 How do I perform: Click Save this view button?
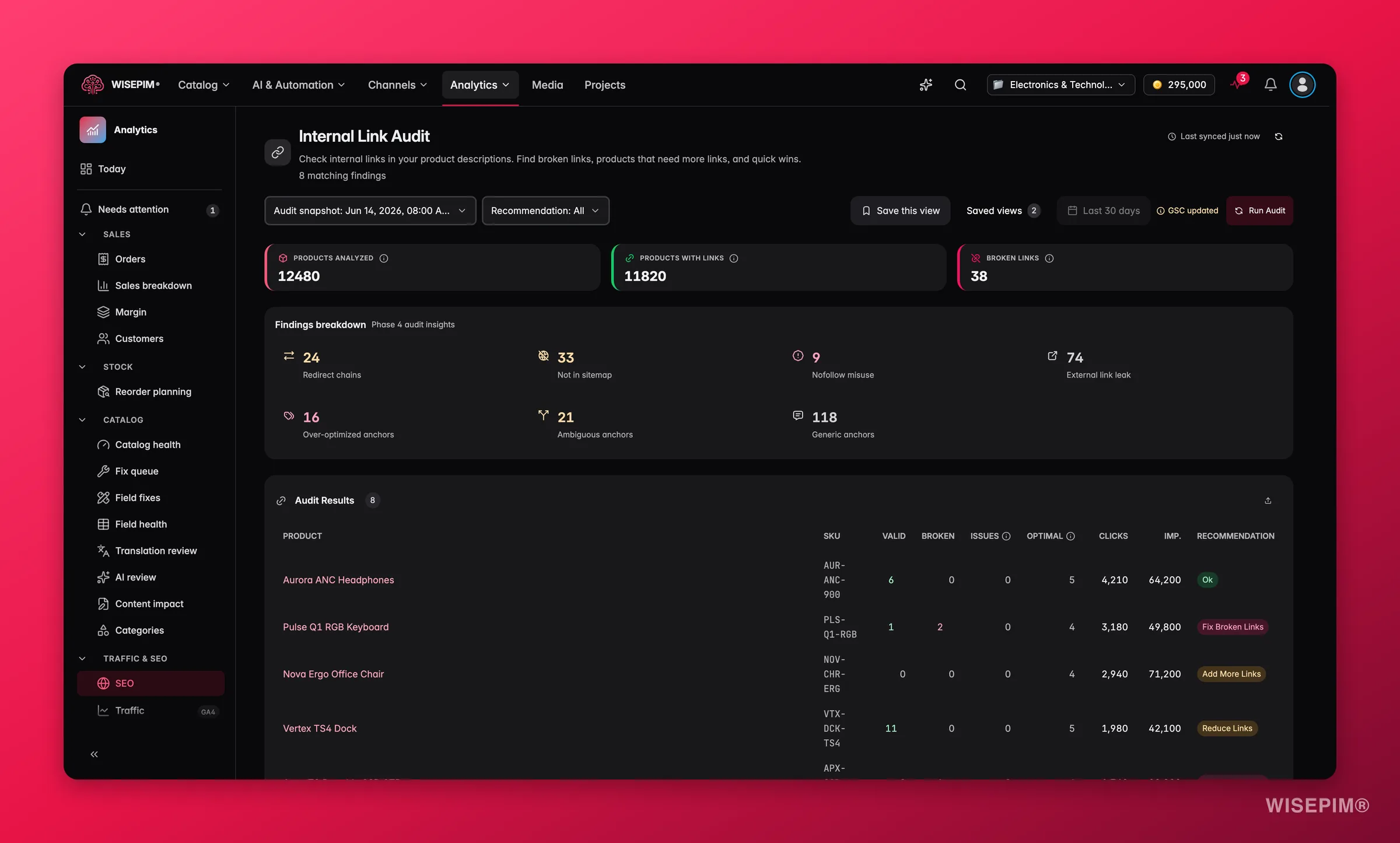pos(901,211)
